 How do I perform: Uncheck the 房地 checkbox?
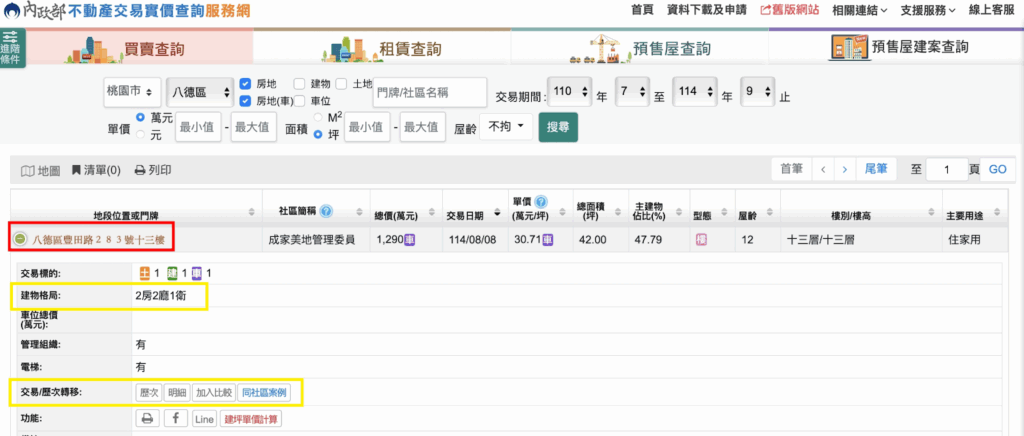point(245,84)
